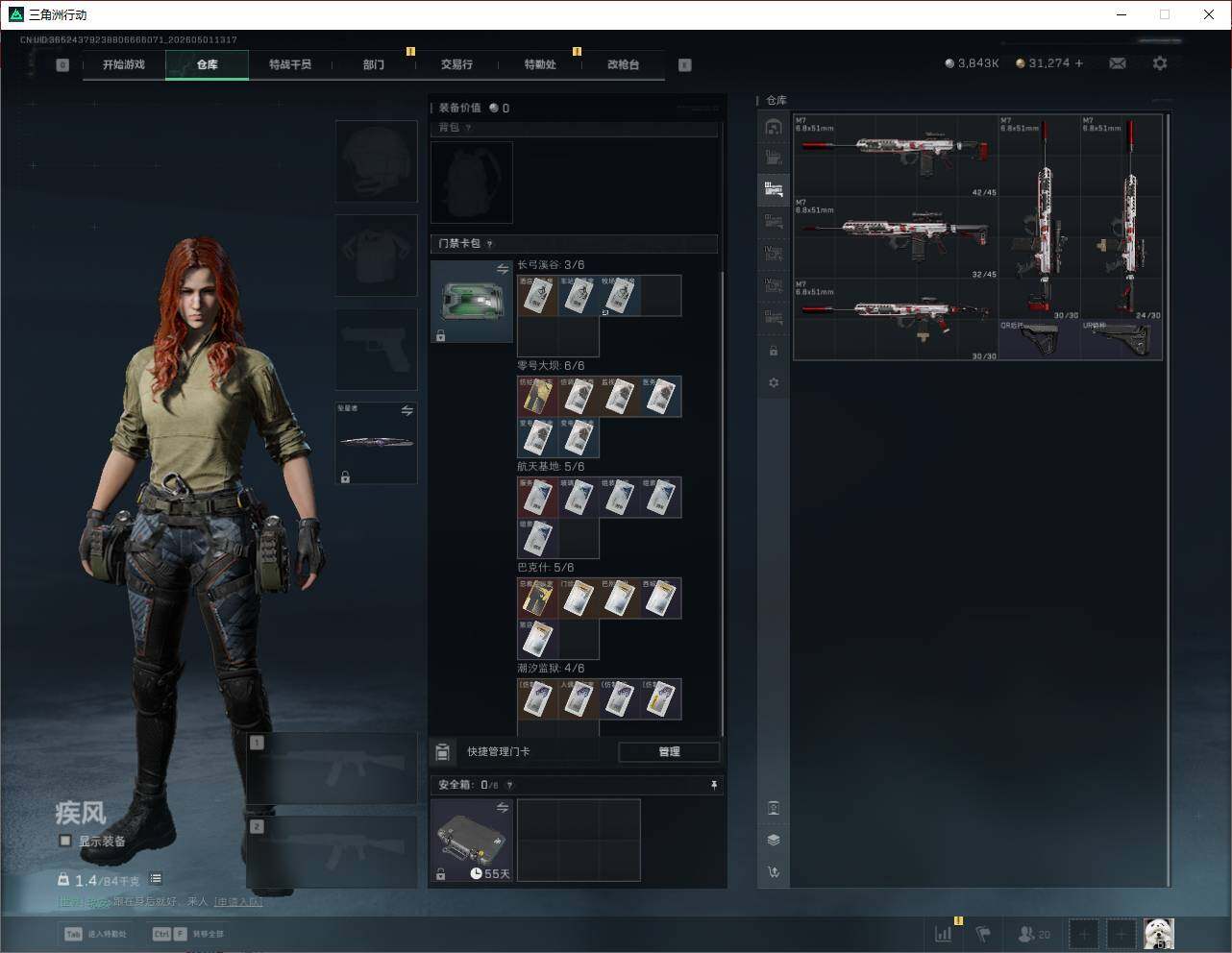Screen dimensions: 1232x953
Task: Switch to 改枪台 tab
Action: pyautogui.click(x=623, y=64)
